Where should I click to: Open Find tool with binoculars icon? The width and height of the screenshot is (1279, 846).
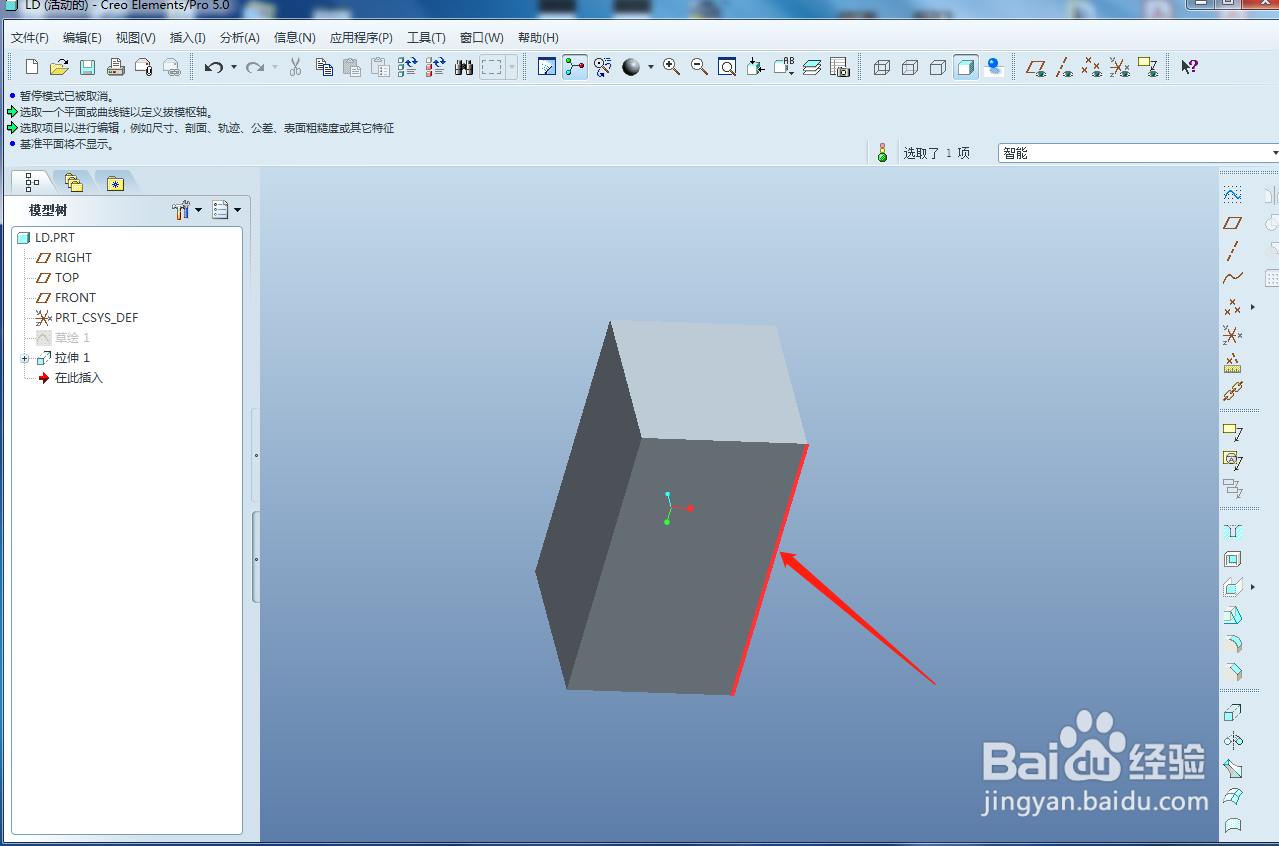click(x=464, y=67)
